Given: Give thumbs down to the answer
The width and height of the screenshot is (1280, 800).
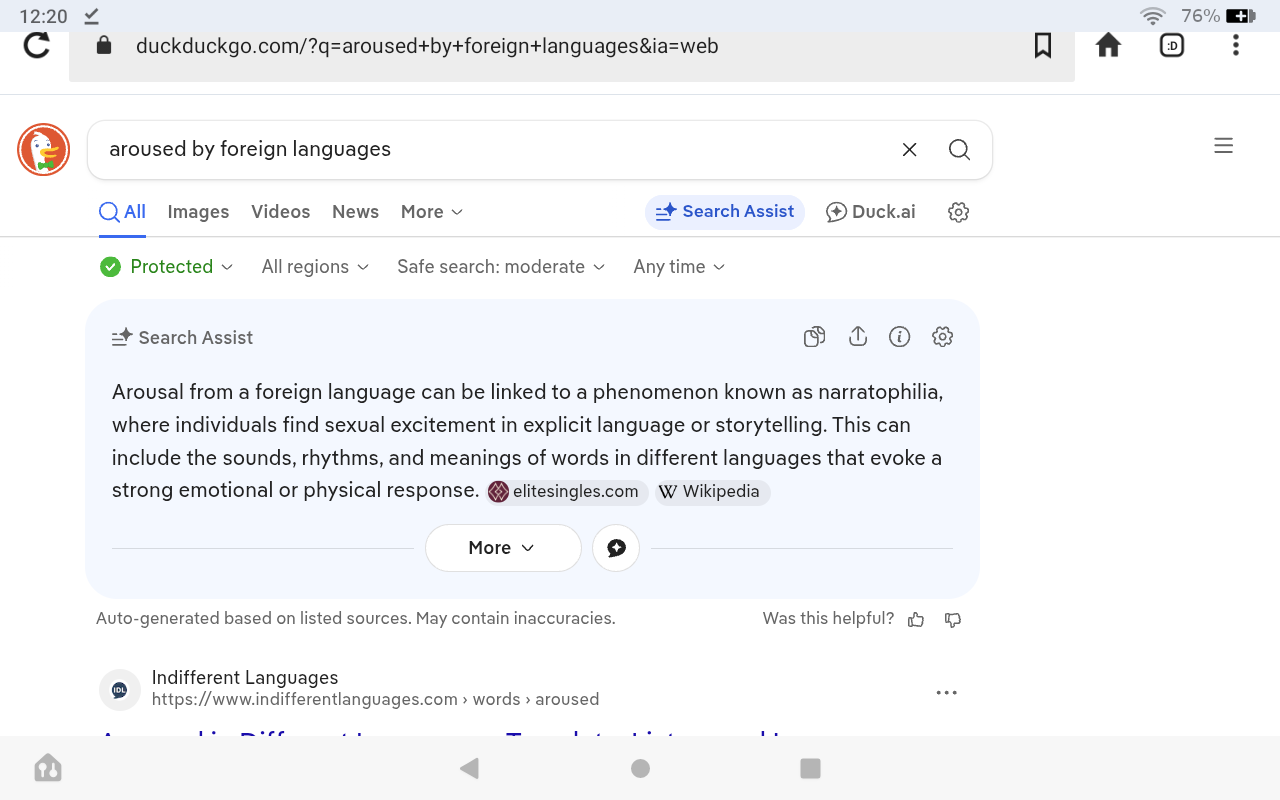Looking at the screenshot, I should tap(953, 620).
